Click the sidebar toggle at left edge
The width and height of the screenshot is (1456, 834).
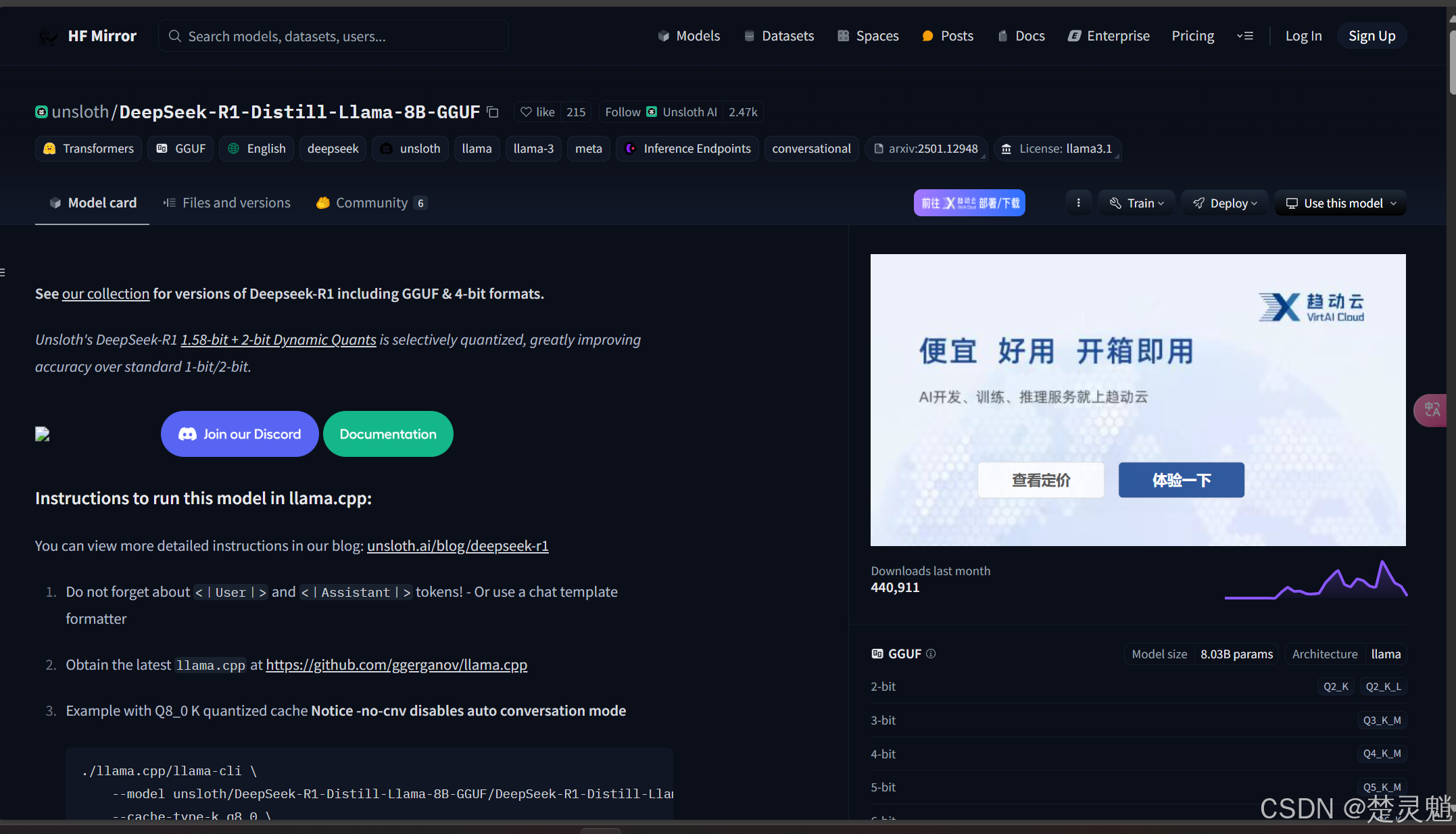(3, 272)
